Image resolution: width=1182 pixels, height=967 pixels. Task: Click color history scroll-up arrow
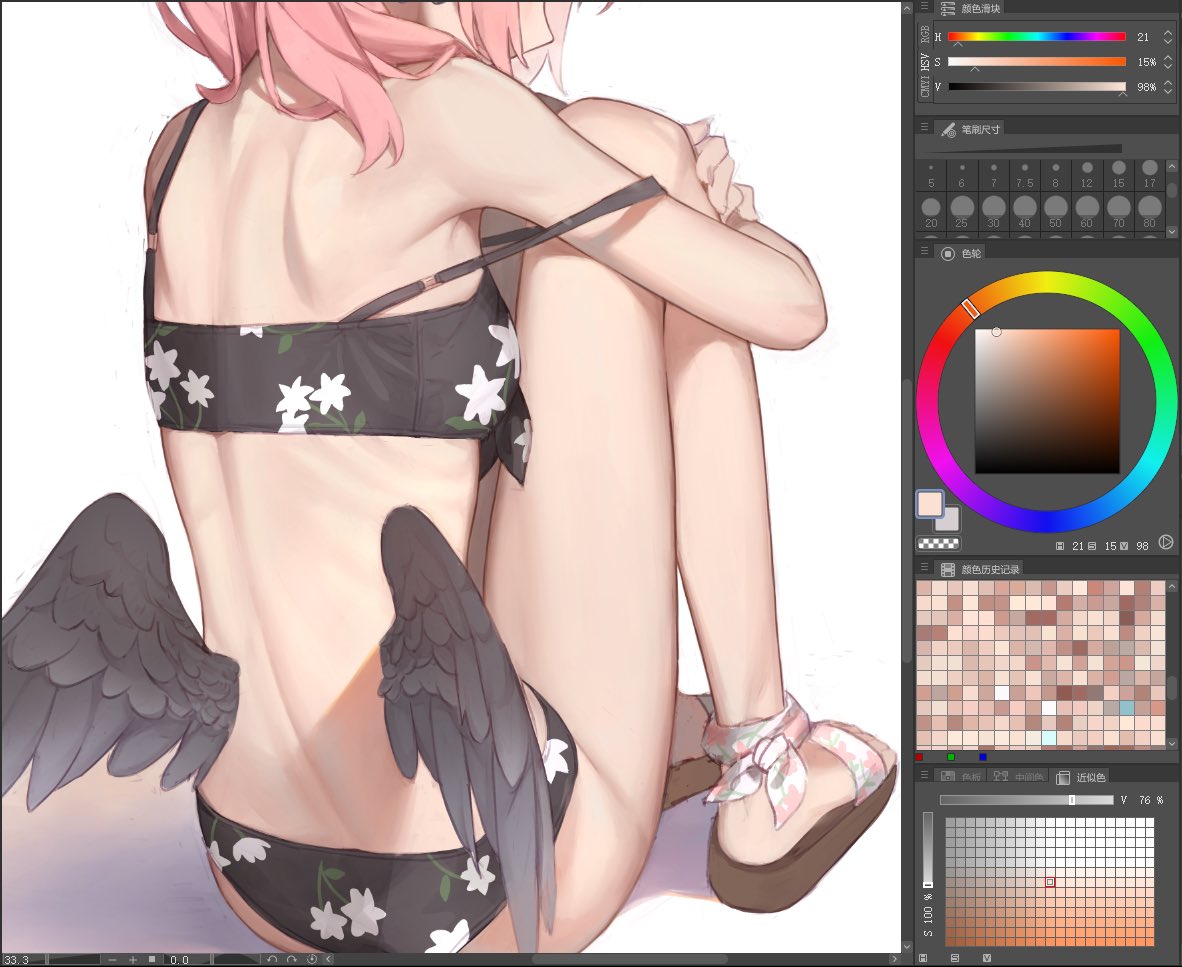point(1171,586)
